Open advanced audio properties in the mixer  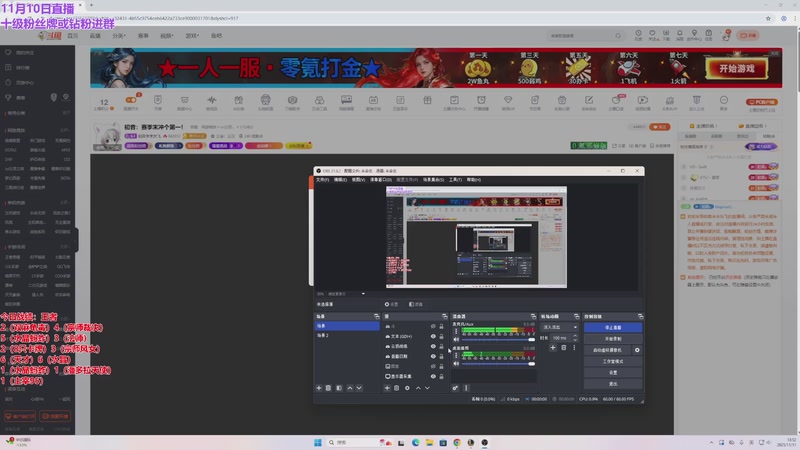[455, 388]
